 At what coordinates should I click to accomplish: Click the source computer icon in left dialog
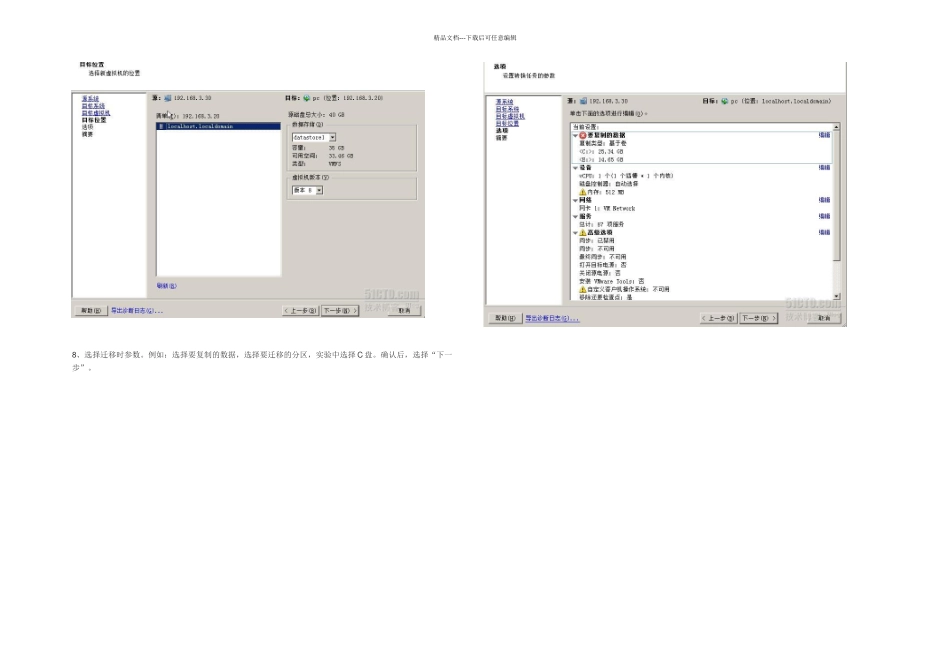click(x=168, y=98)
